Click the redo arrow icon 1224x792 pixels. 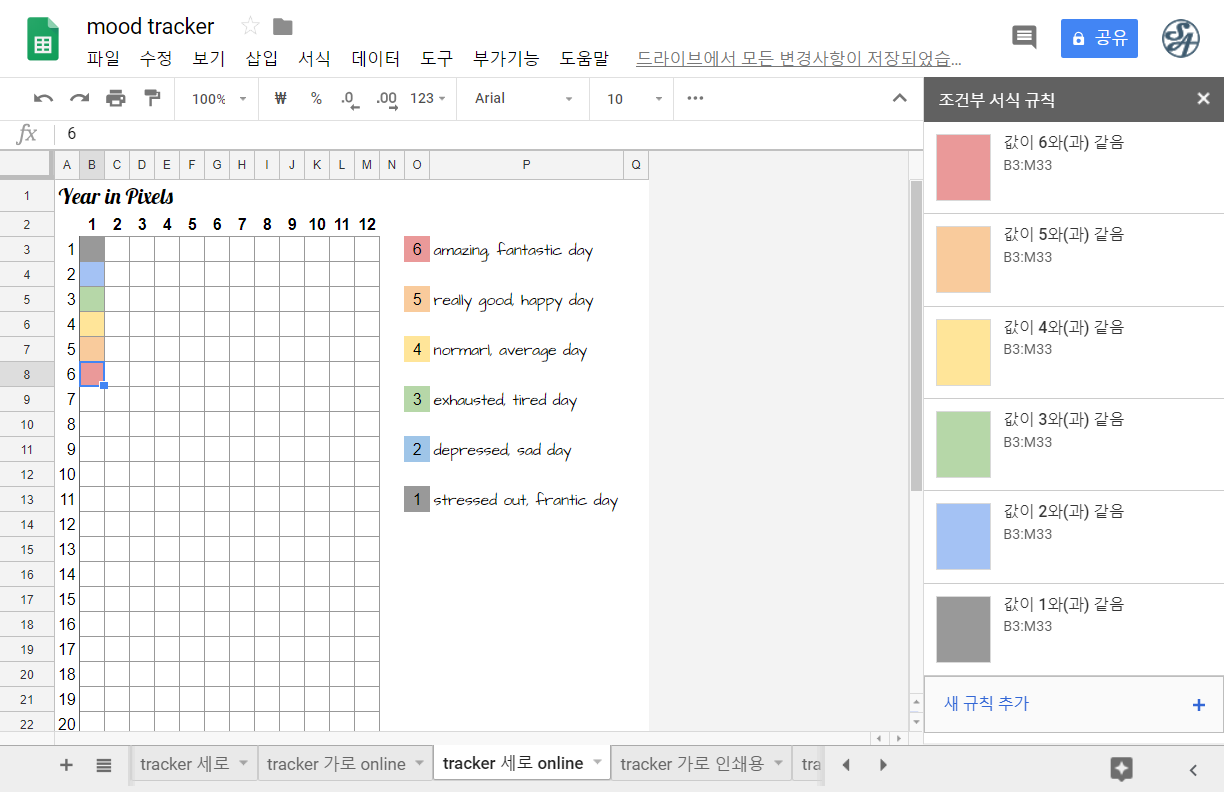pyautogui.click(x=79, y=98)
